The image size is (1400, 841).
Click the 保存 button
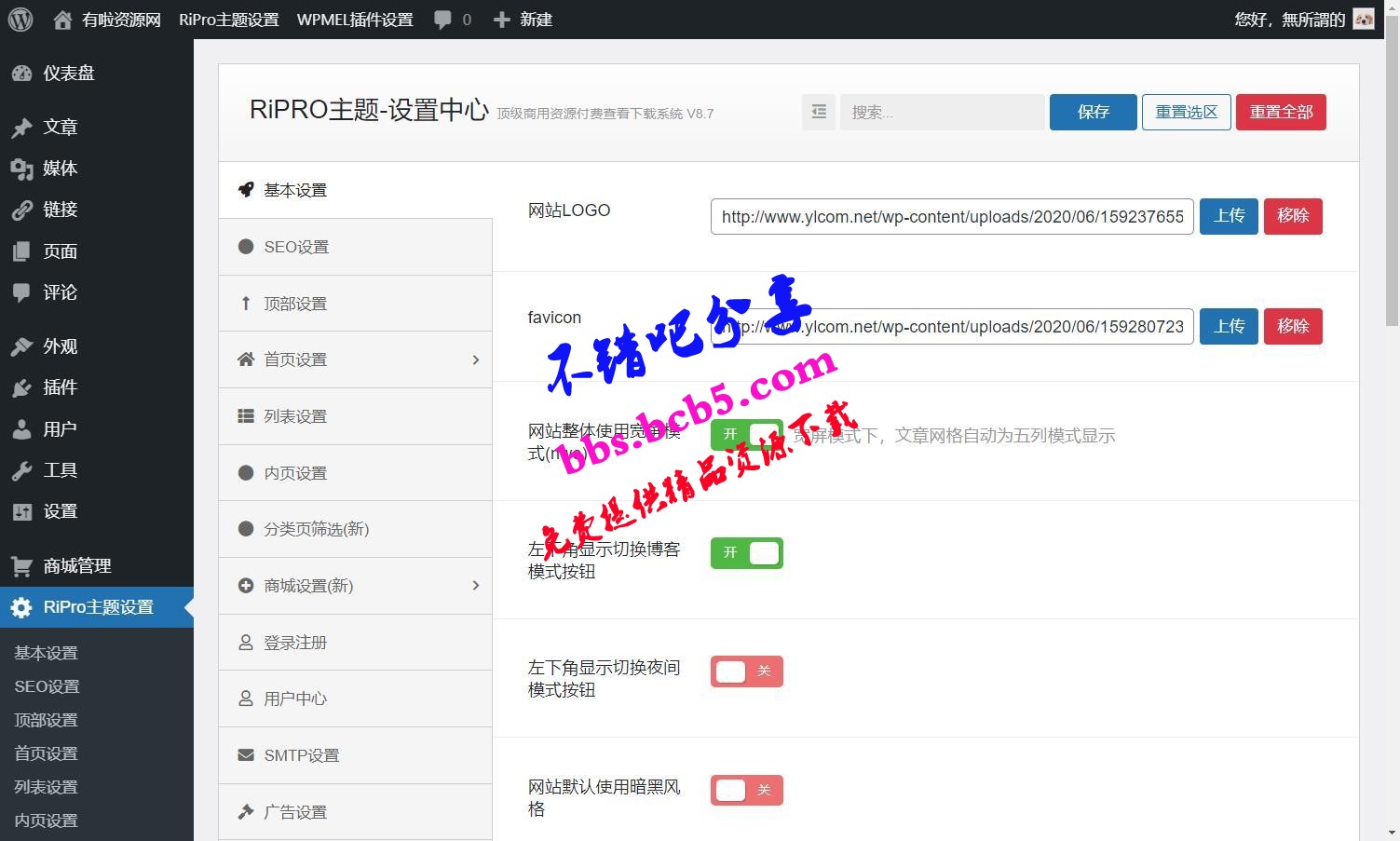pos(1094,112)
